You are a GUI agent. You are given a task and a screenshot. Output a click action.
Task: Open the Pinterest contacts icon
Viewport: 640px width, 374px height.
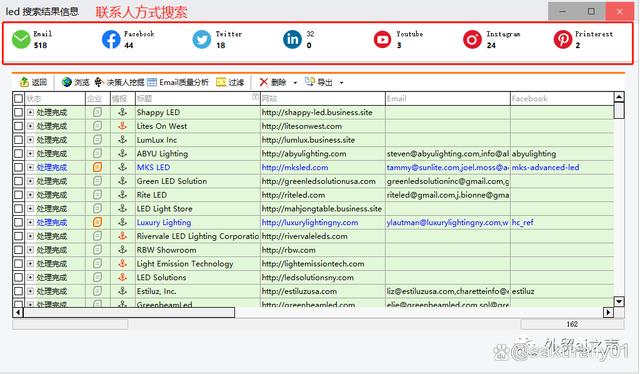pos(563,39)
